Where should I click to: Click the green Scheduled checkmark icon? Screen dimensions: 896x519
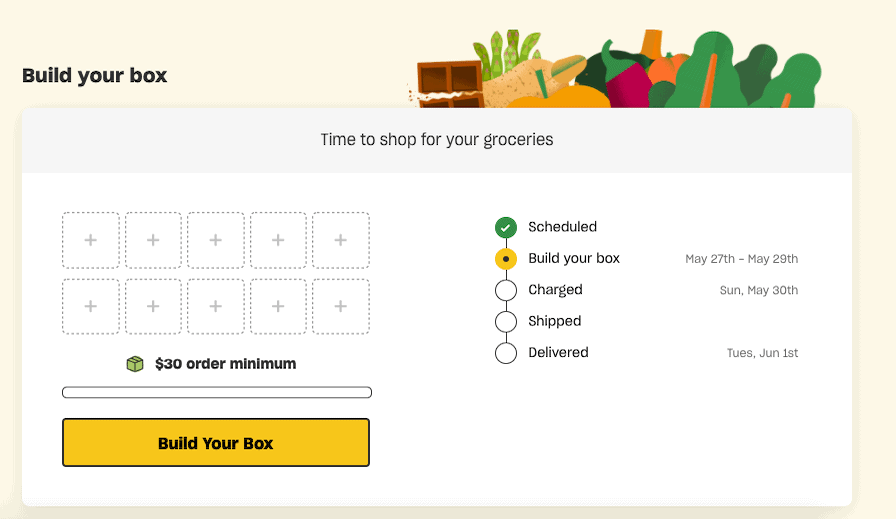506,227
